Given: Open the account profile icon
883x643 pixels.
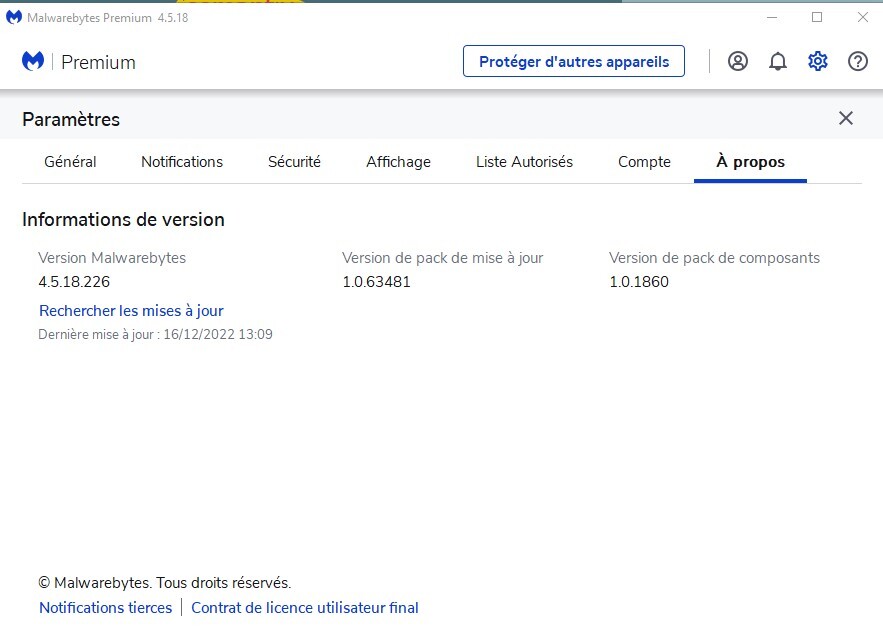Looking at the screenshot, I should (x=738, y=61).
